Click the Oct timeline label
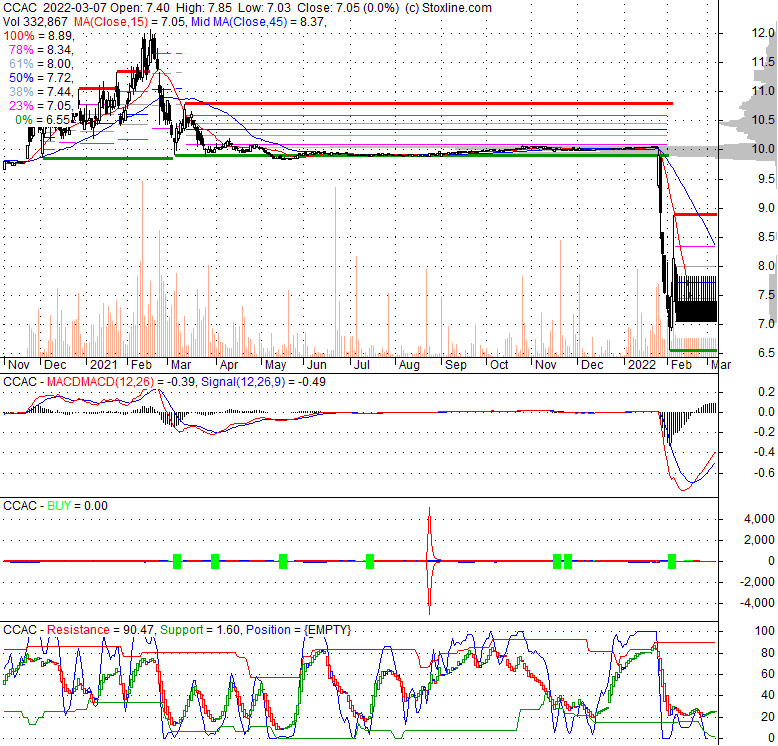 [499, 365]
